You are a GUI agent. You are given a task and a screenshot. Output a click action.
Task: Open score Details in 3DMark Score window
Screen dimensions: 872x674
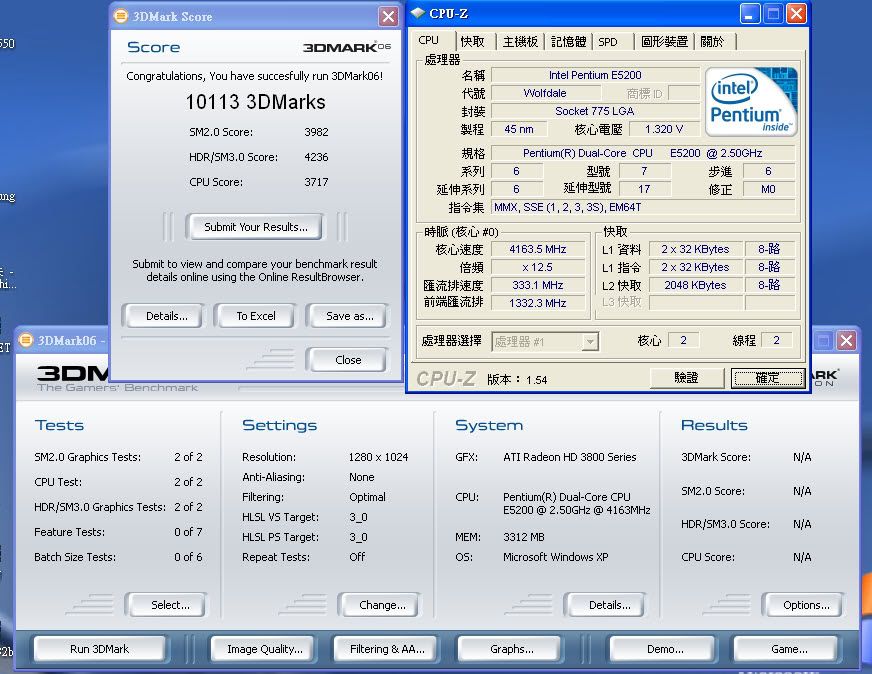(166, 316)
